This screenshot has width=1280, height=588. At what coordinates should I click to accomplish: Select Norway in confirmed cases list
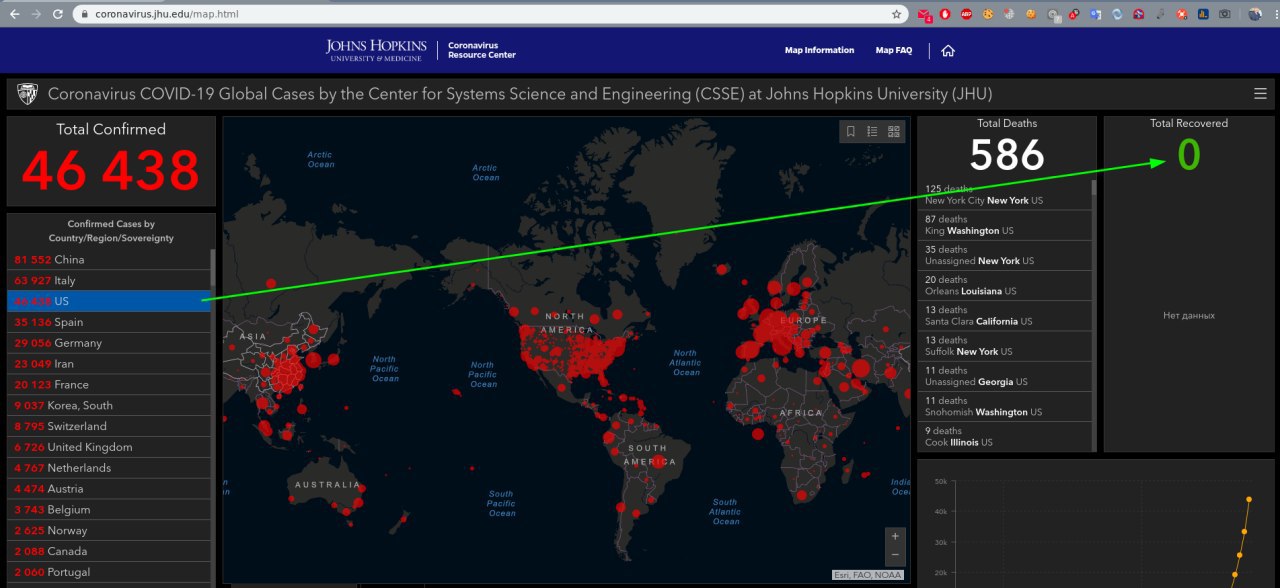coord(109,531)
